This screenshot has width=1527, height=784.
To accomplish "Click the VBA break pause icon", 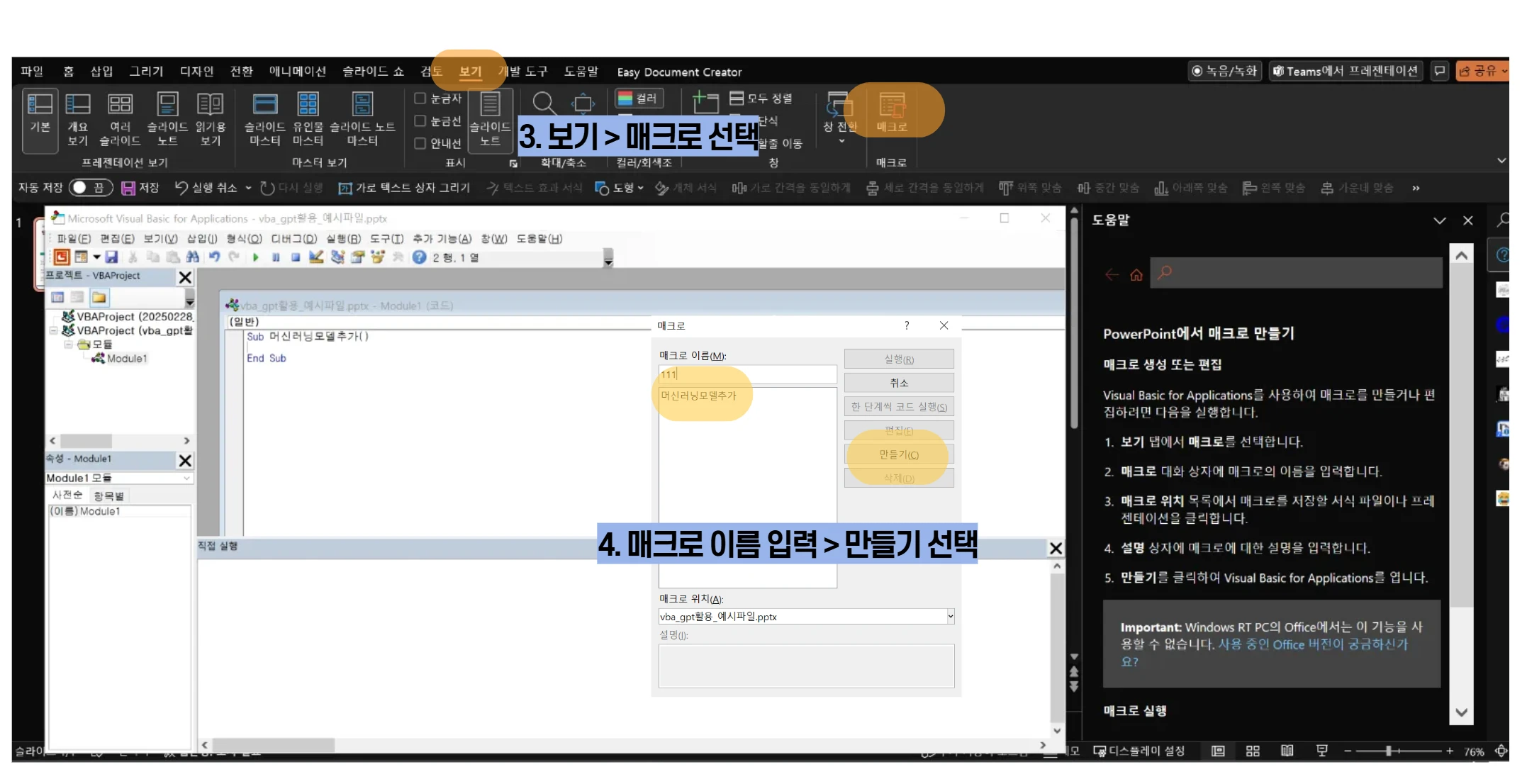I will tap(276, 257).
